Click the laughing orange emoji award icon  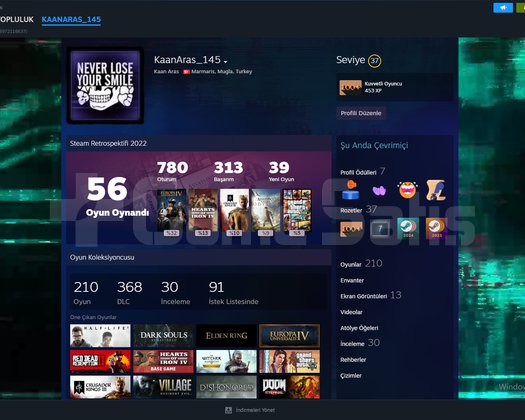coord(407,190)
